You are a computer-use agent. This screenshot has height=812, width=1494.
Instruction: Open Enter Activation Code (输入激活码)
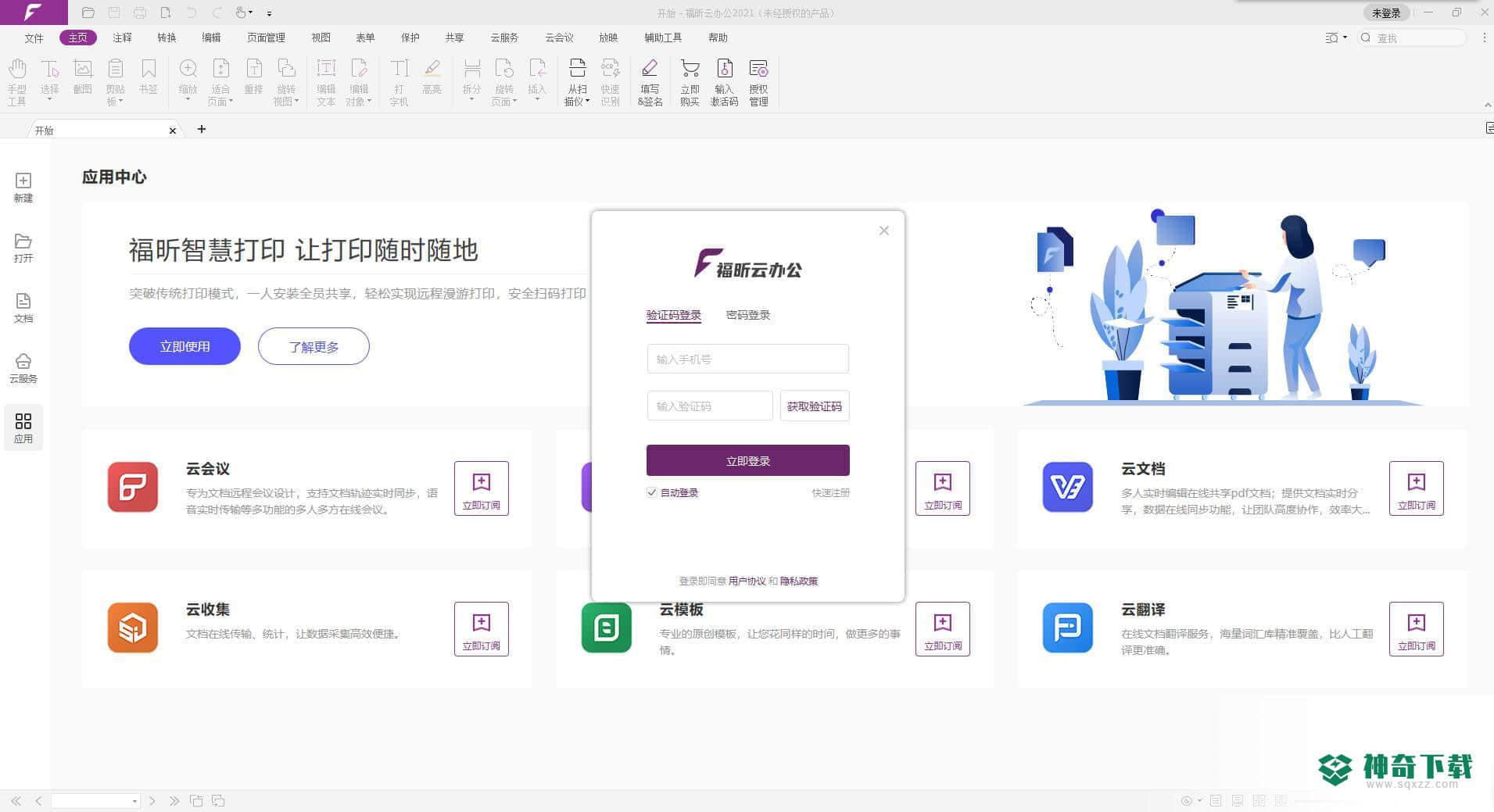coord(724,81)
